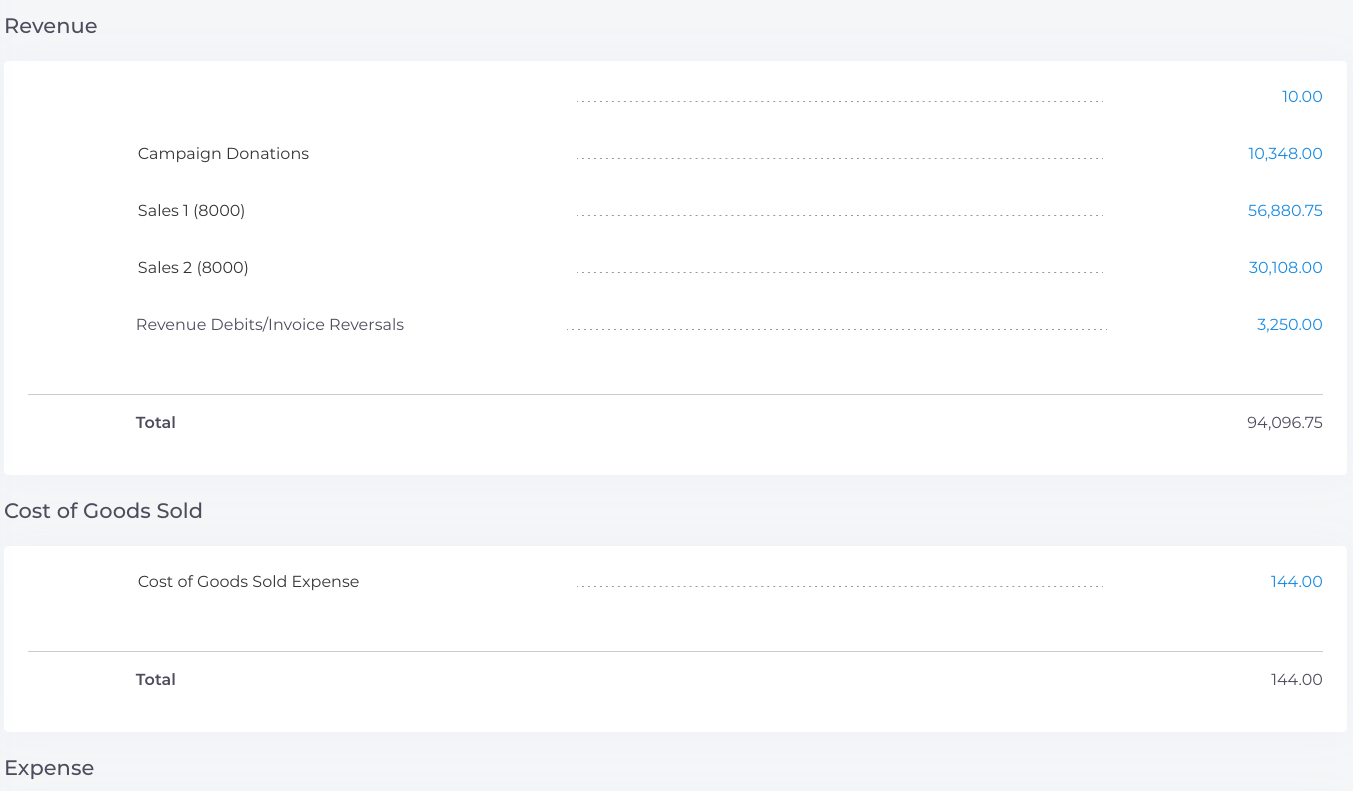Open the 10.00 revenue amount link

coord(1301,97)
